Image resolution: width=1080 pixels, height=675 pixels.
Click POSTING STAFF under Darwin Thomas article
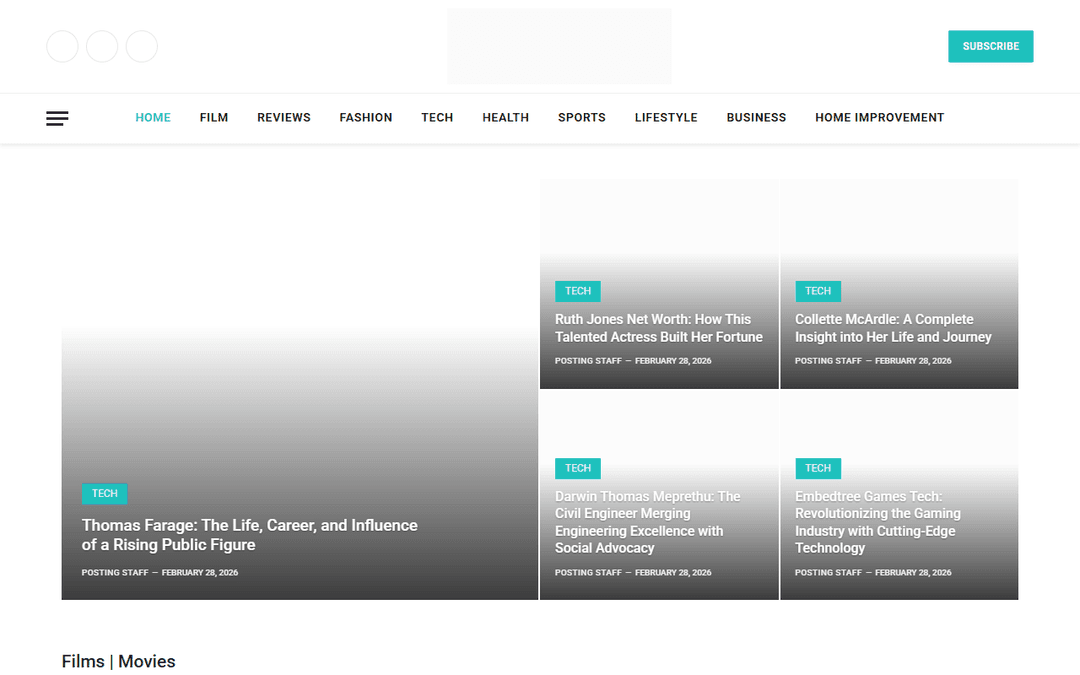(588, 572)
